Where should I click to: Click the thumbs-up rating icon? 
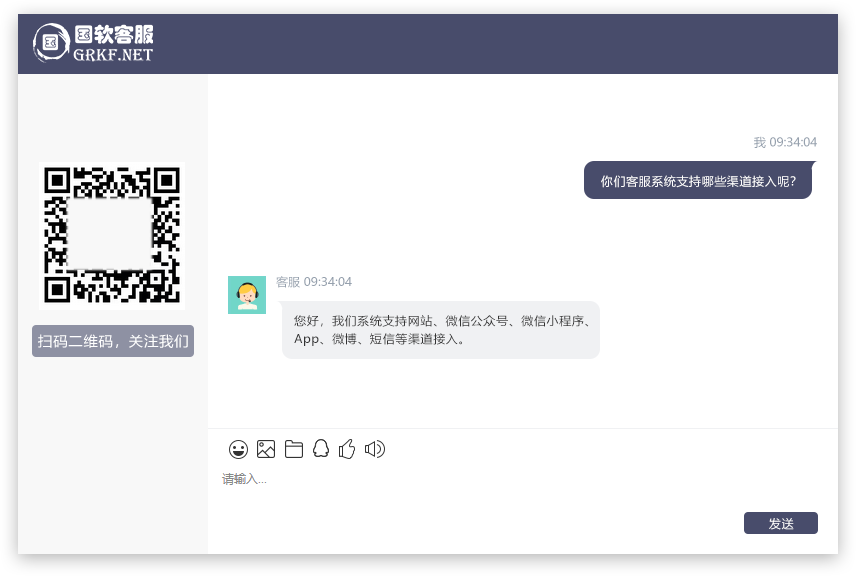tap(347, 449)
